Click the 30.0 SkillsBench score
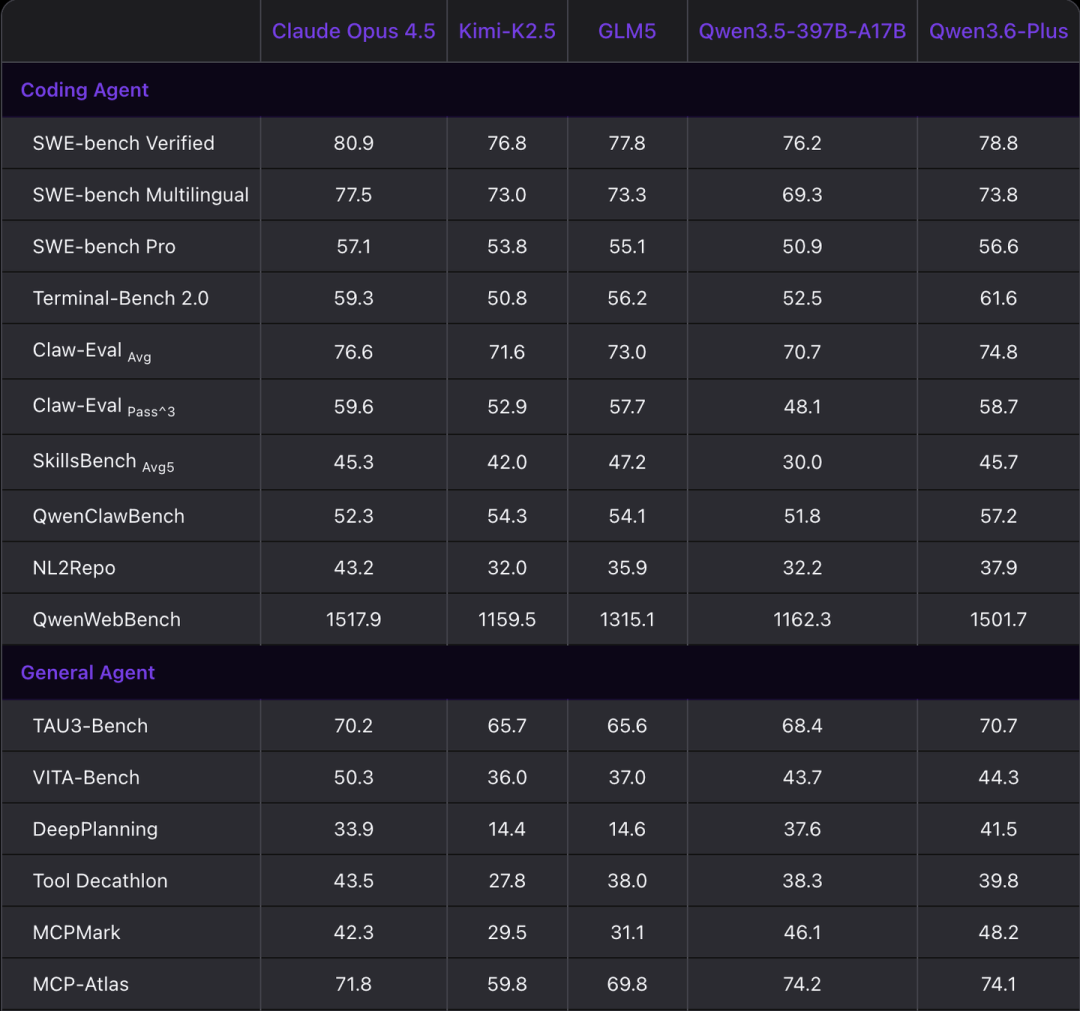Screen dimensions: 1080x1011 [x=802, y=462]
